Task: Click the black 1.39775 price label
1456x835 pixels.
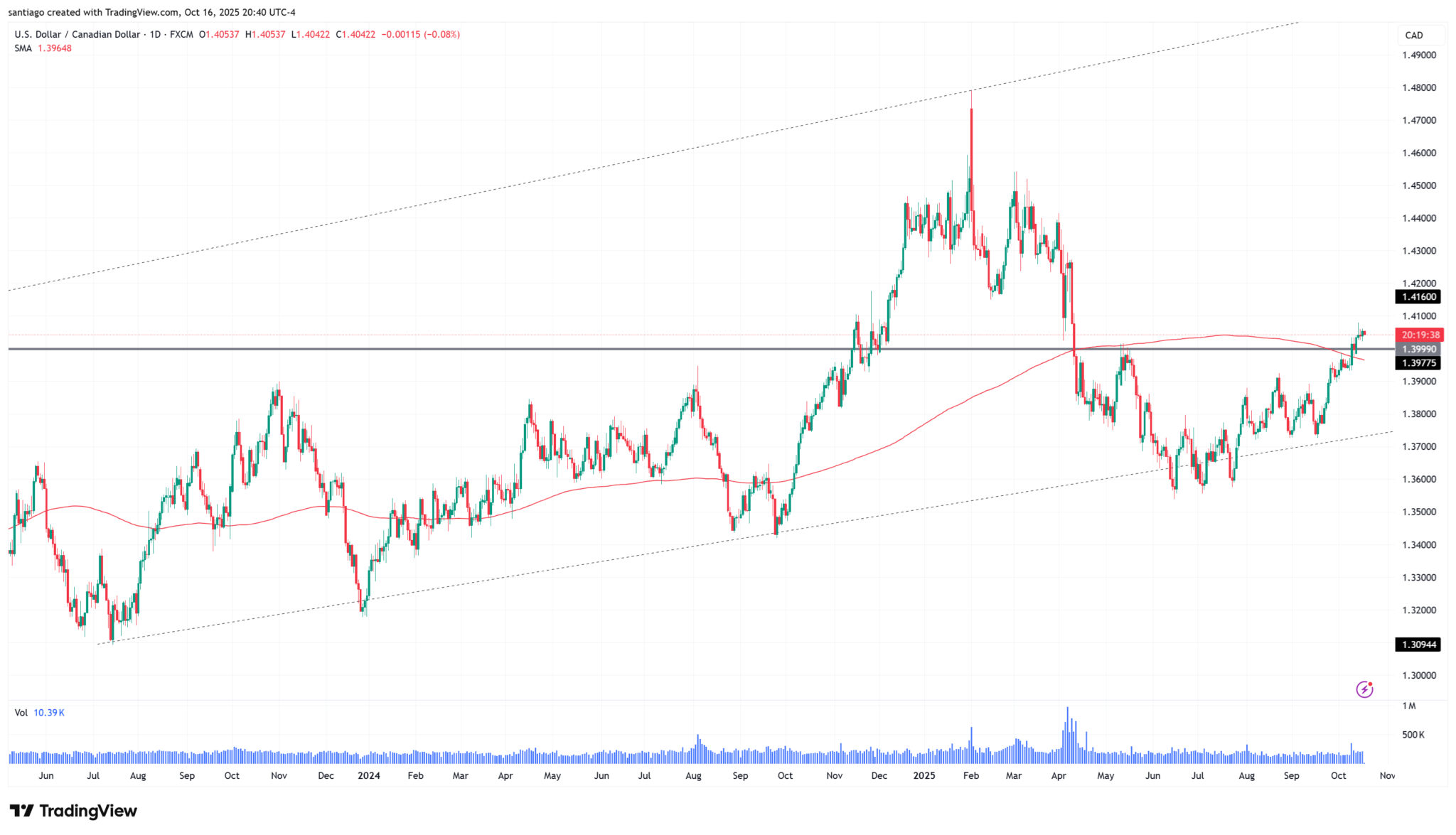Action: pyautogui.click(x=1418, y=363)
